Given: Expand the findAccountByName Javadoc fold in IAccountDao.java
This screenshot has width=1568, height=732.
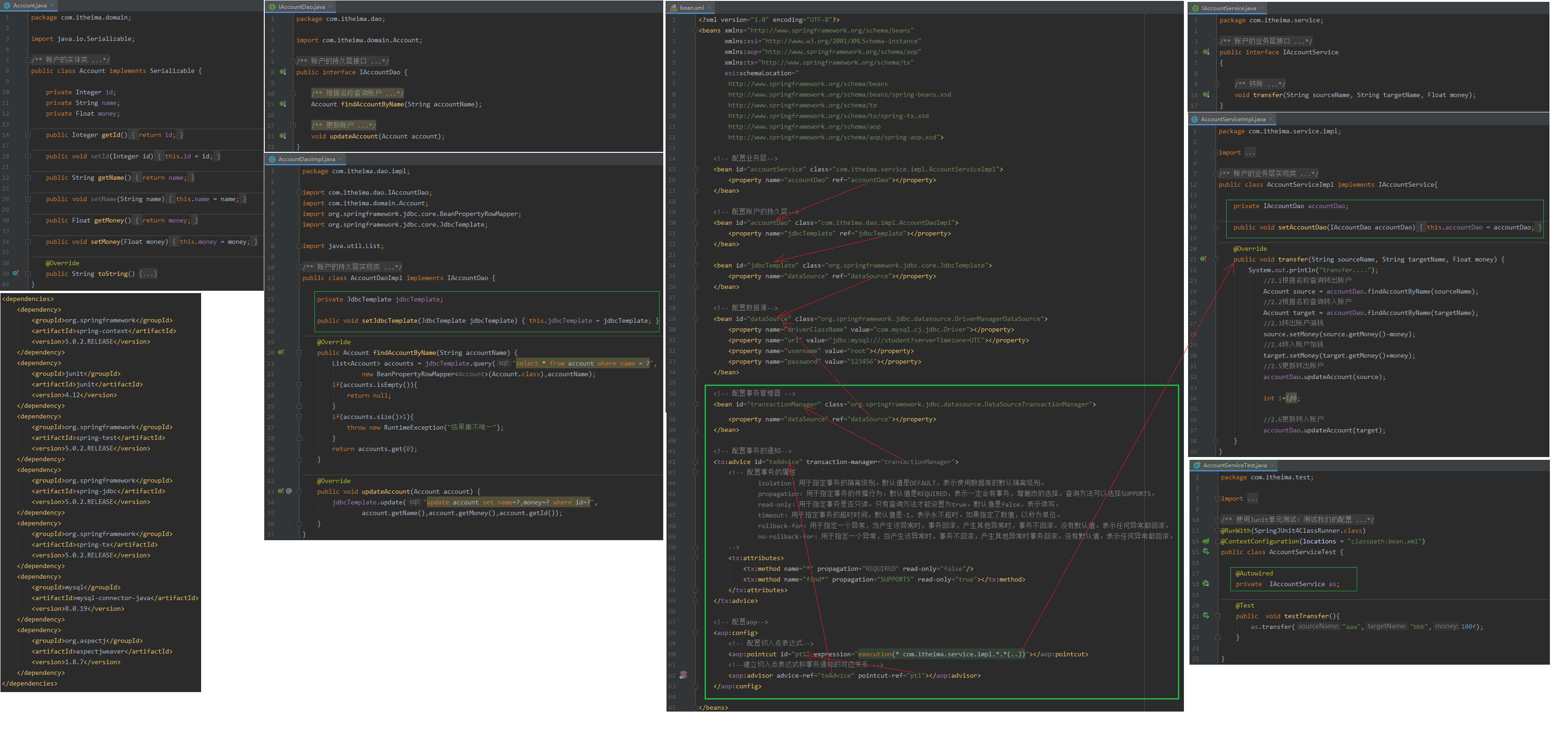Looking at the screenshot, I should coord(294,94).
